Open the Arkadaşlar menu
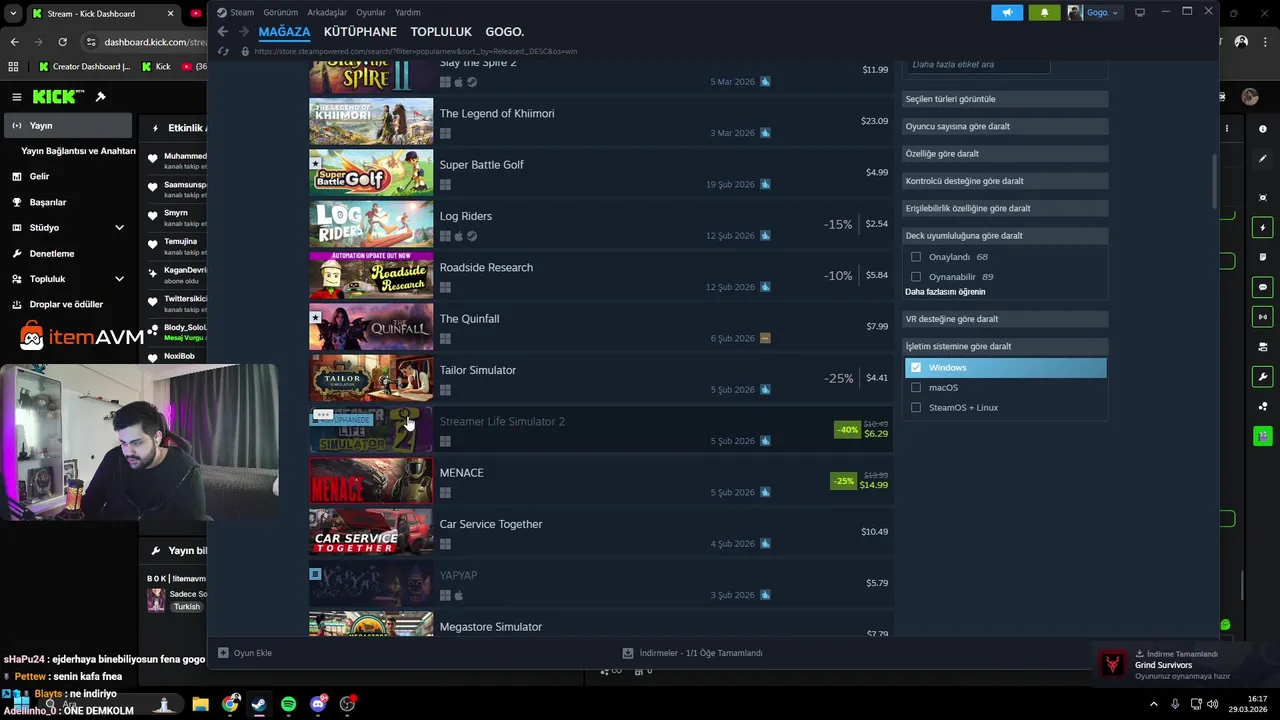This screenshot has width=1280, height=720. coord(327,12)
